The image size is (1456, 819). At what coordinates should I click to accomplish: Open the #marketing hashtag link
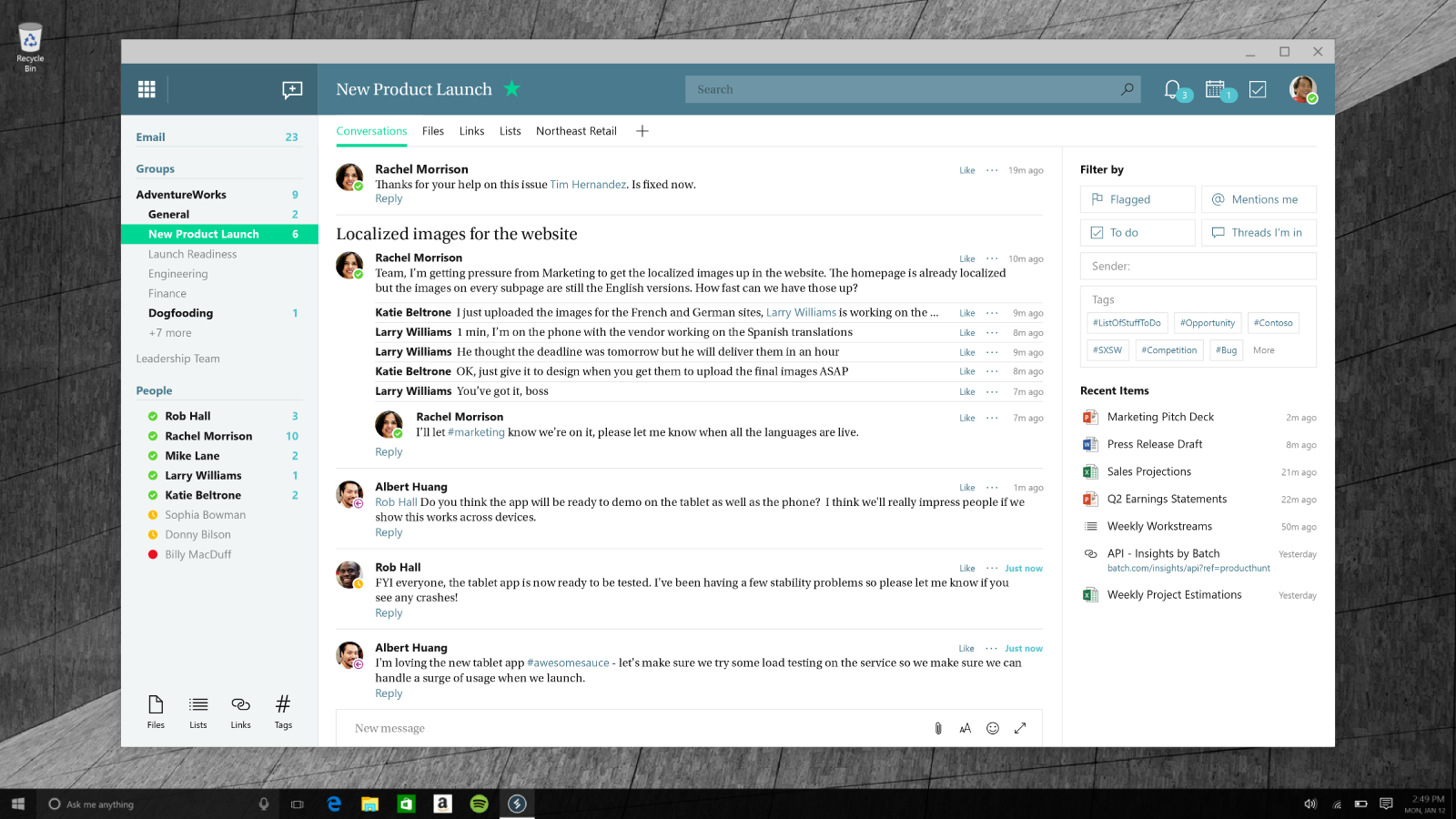coord(476,432)
